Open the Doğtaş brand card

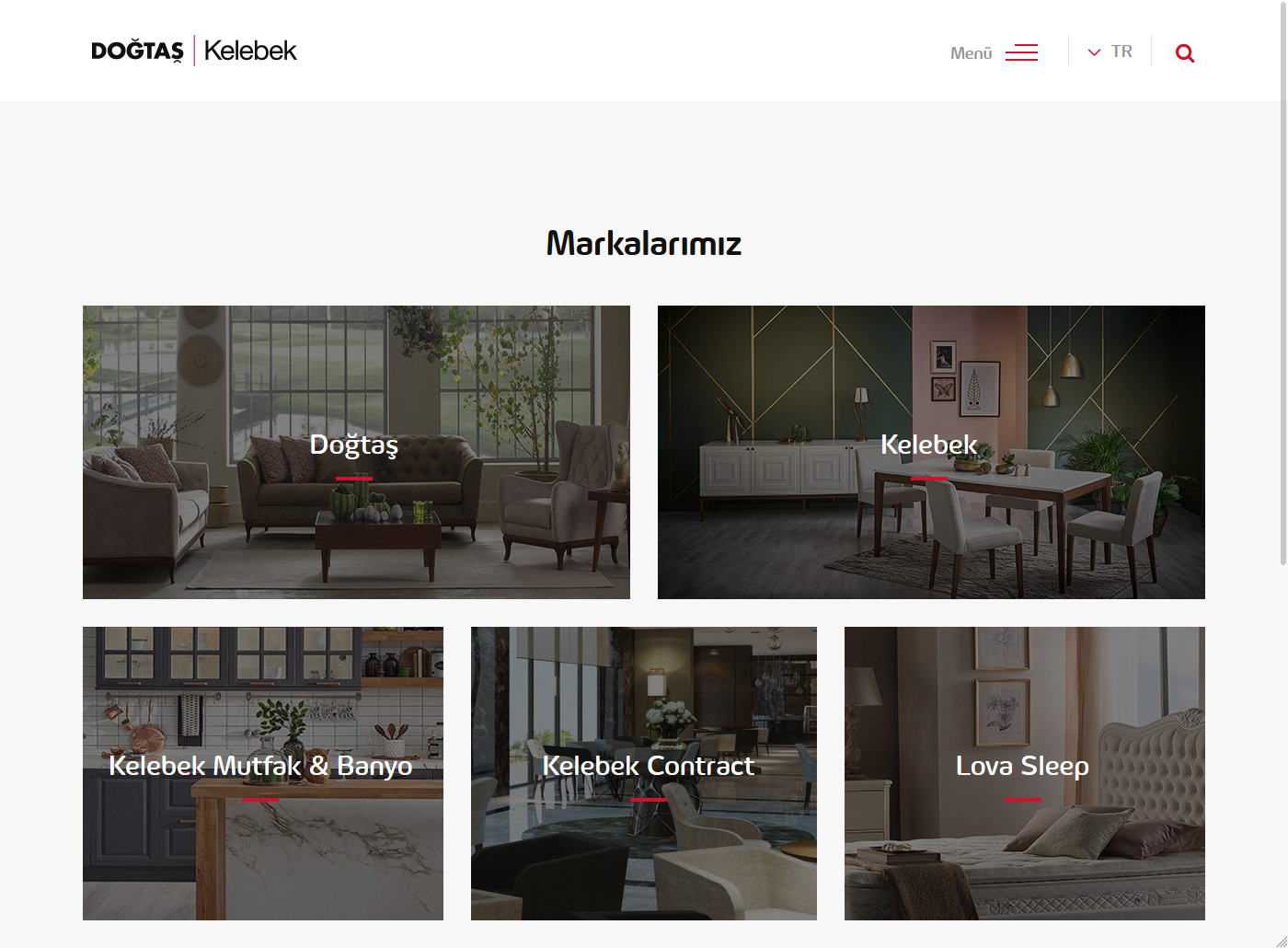(356, 452)
